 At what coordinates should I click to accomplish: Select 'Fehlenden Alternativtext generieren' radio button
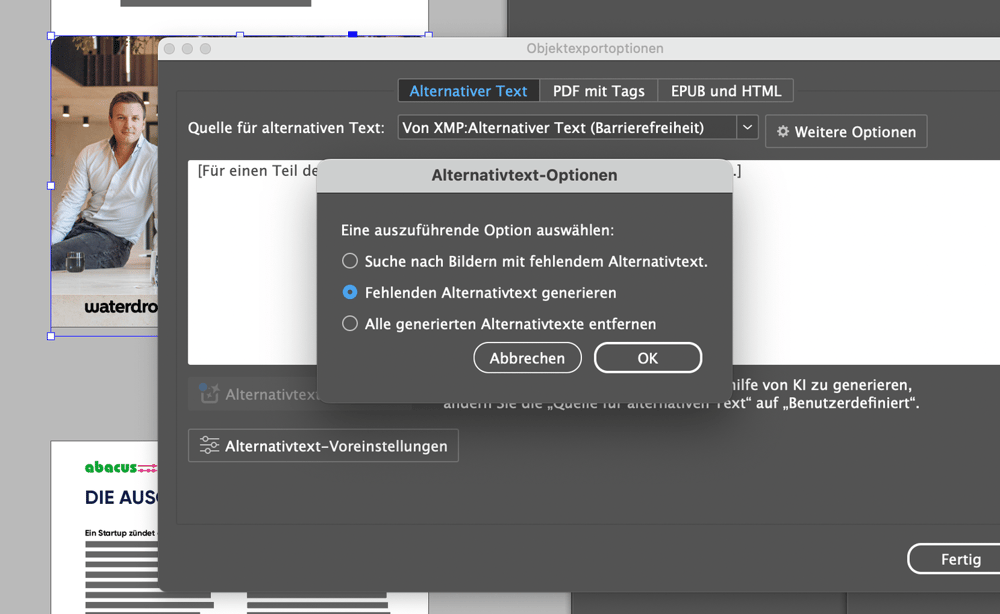point(349,292)
